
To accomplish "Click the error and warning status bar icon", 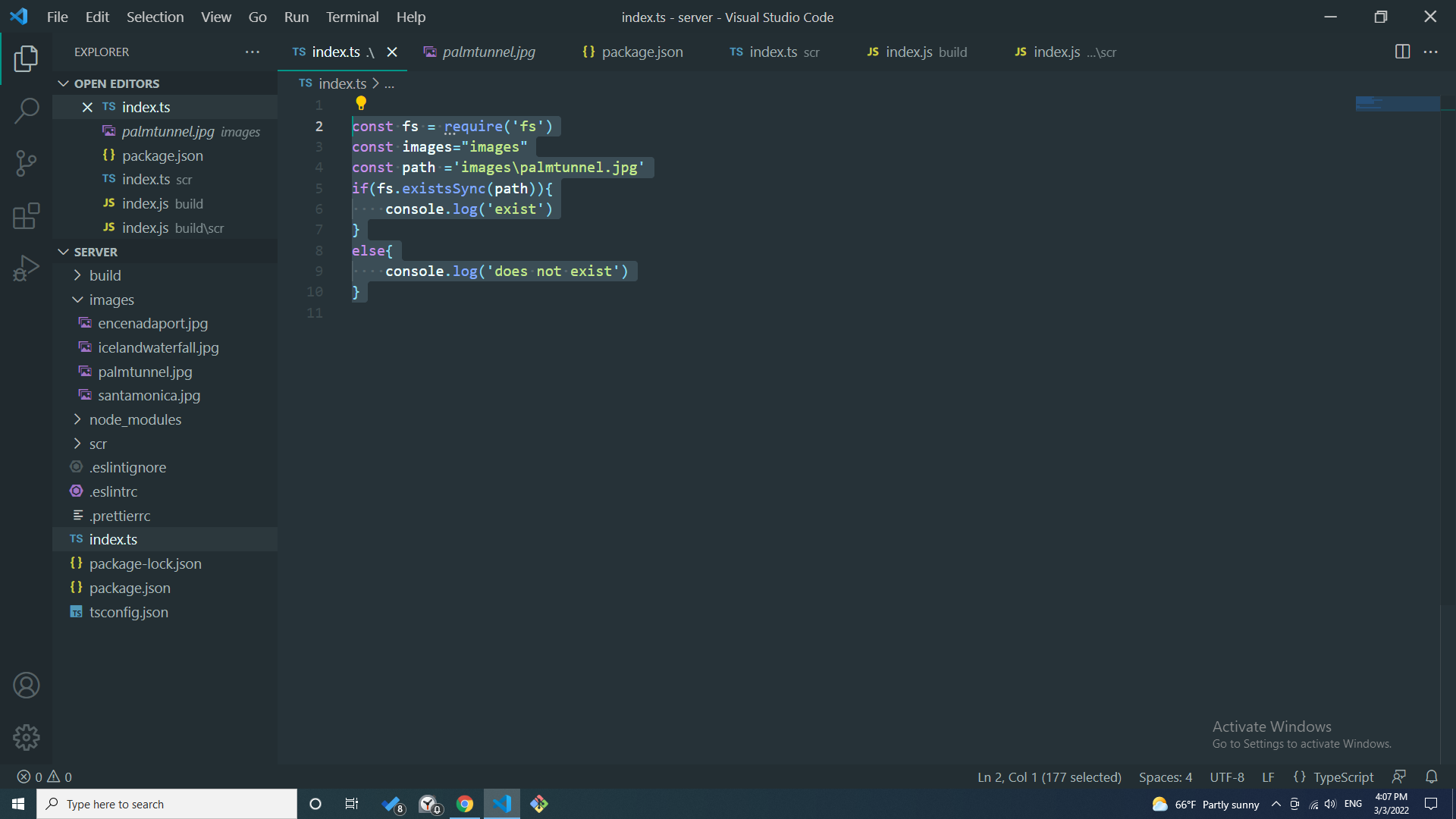I will click(x=45, y=777).
